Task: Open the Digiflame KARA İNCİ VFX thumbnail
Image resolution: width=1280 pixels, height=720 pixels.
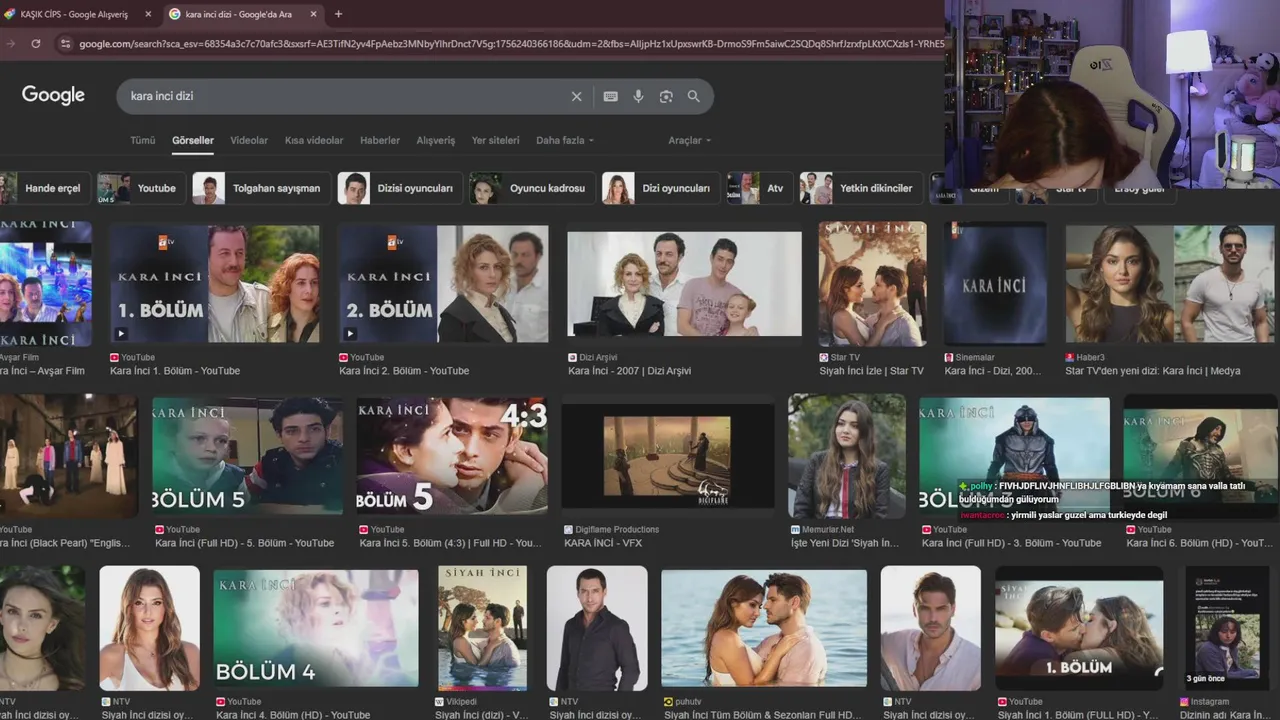Action: click(668, 457)
